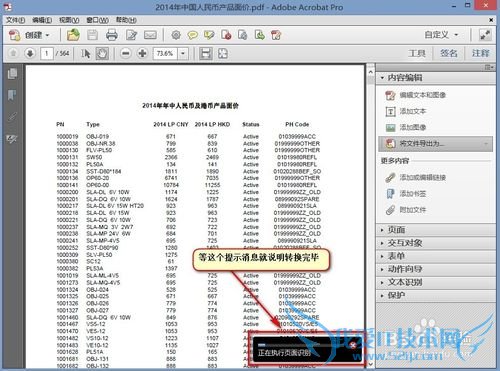Show bookmarks panel in left sidebar

coord(12,95)
